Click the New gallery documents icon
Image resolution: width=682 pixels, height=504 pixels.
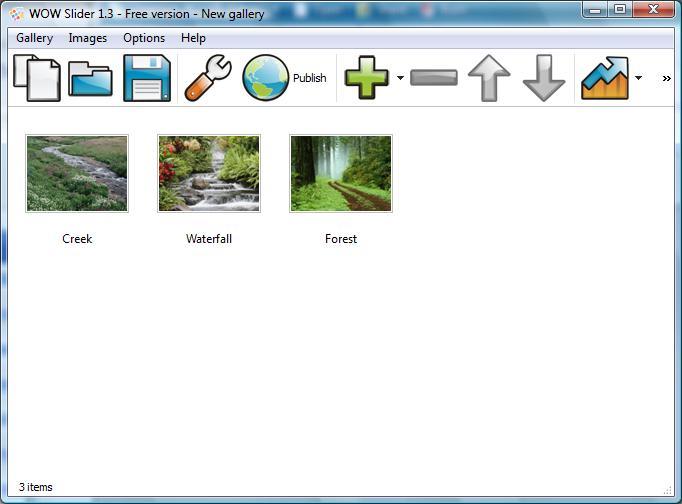[37, 78]
